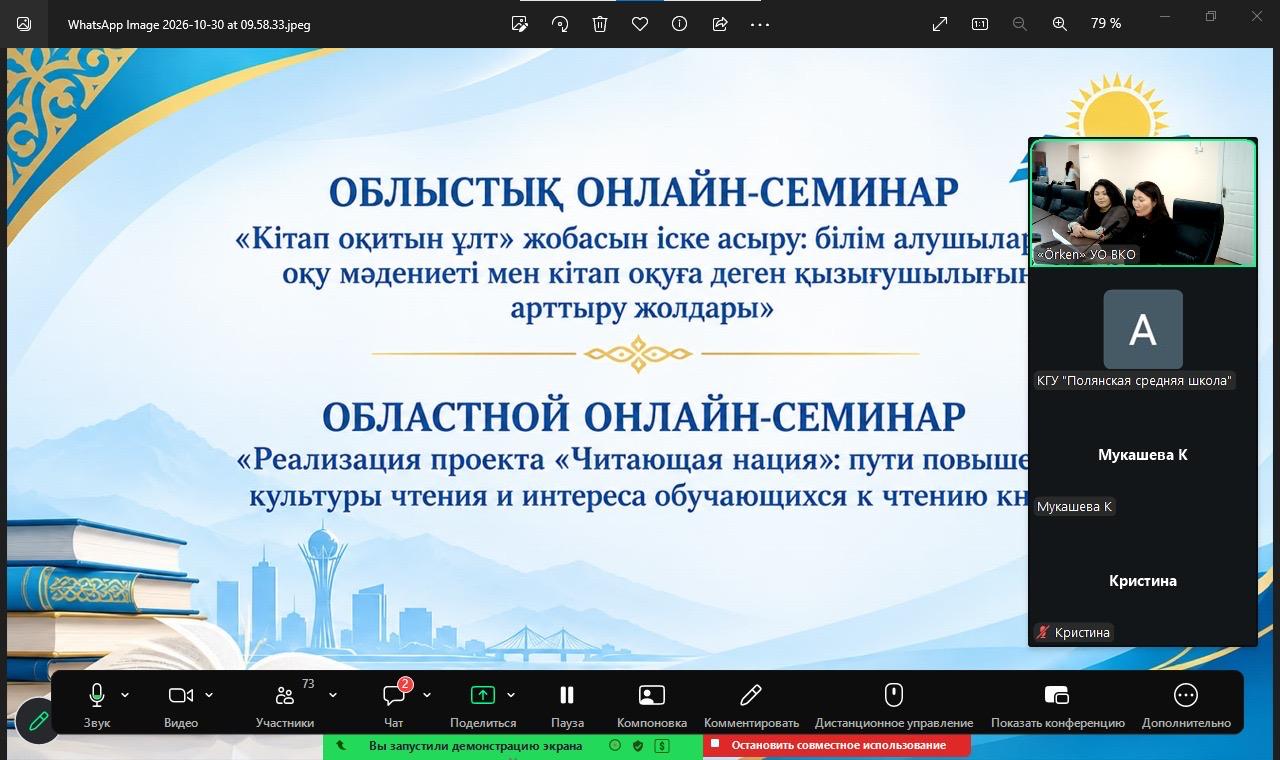Open the image editing tool in Photos

coord(520,24)
